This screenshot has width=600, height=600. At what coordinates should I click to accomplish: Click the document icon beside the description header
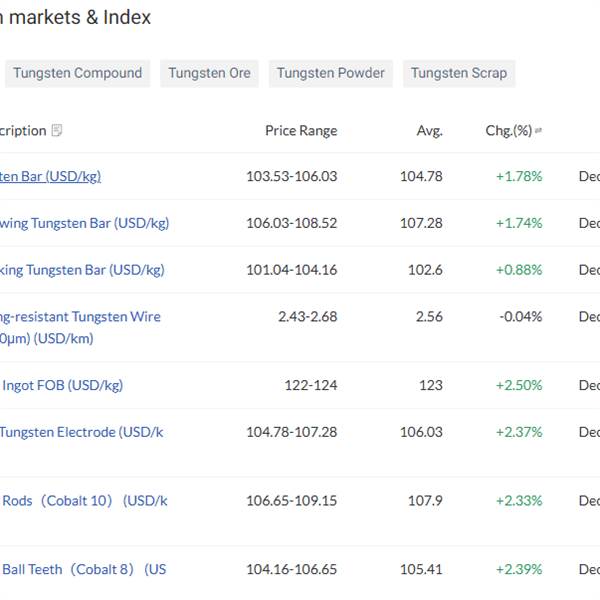(57, 131)
